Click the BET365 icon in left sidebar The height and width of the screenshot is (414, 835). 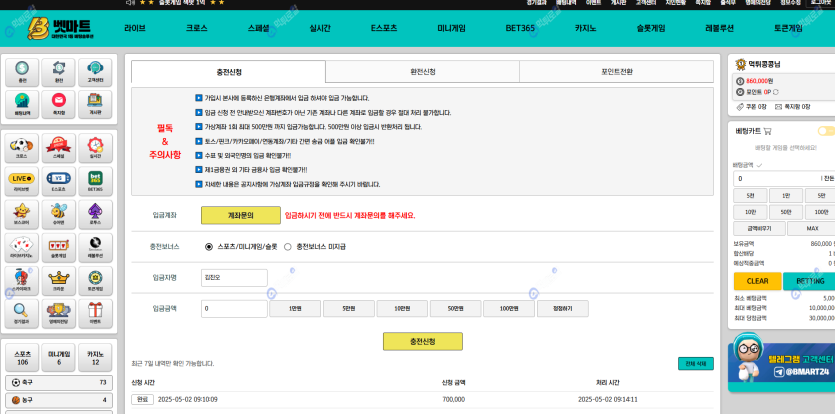[95, 181]
